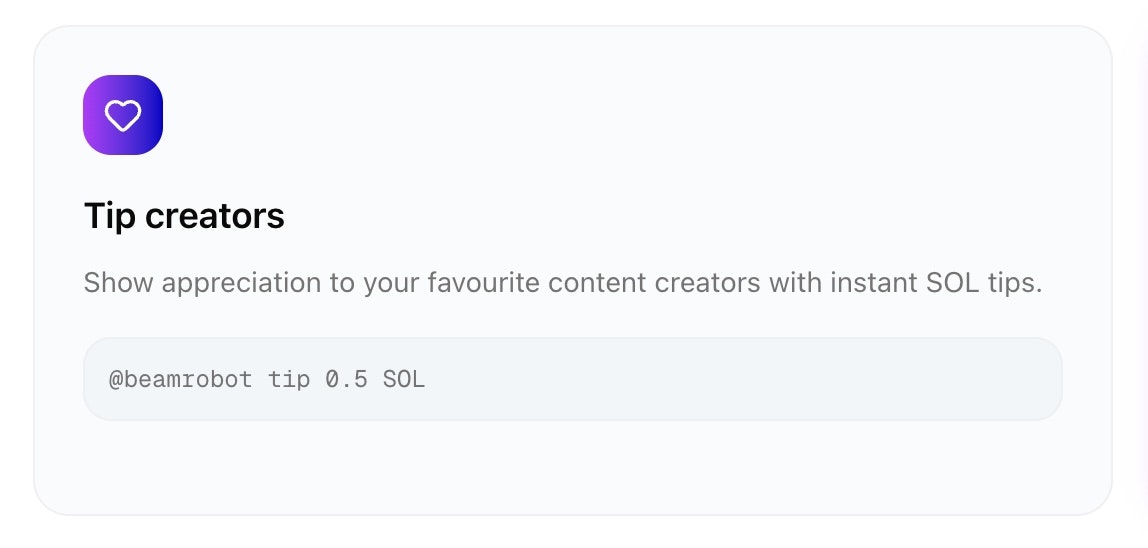
Task: Click the word tip inside the command box
Action: coord(289,380)
